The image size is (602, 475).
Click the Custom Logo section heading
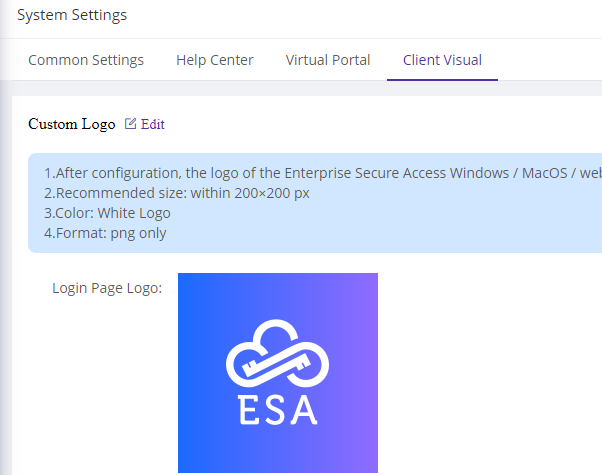72,124
